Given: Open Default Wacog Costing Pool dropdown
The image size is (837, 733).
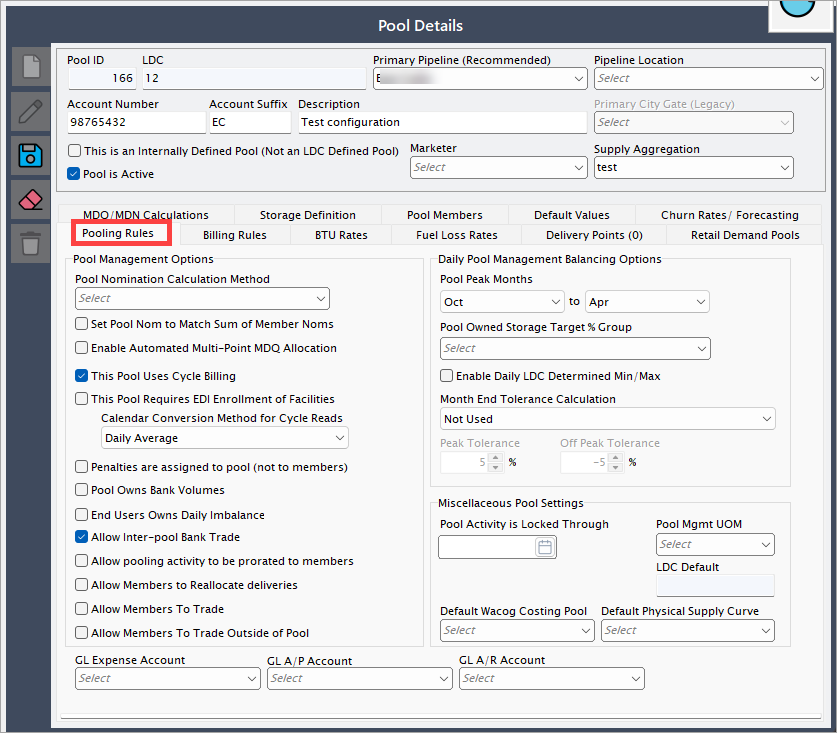Looking at the screenshot, I should 517,630.
